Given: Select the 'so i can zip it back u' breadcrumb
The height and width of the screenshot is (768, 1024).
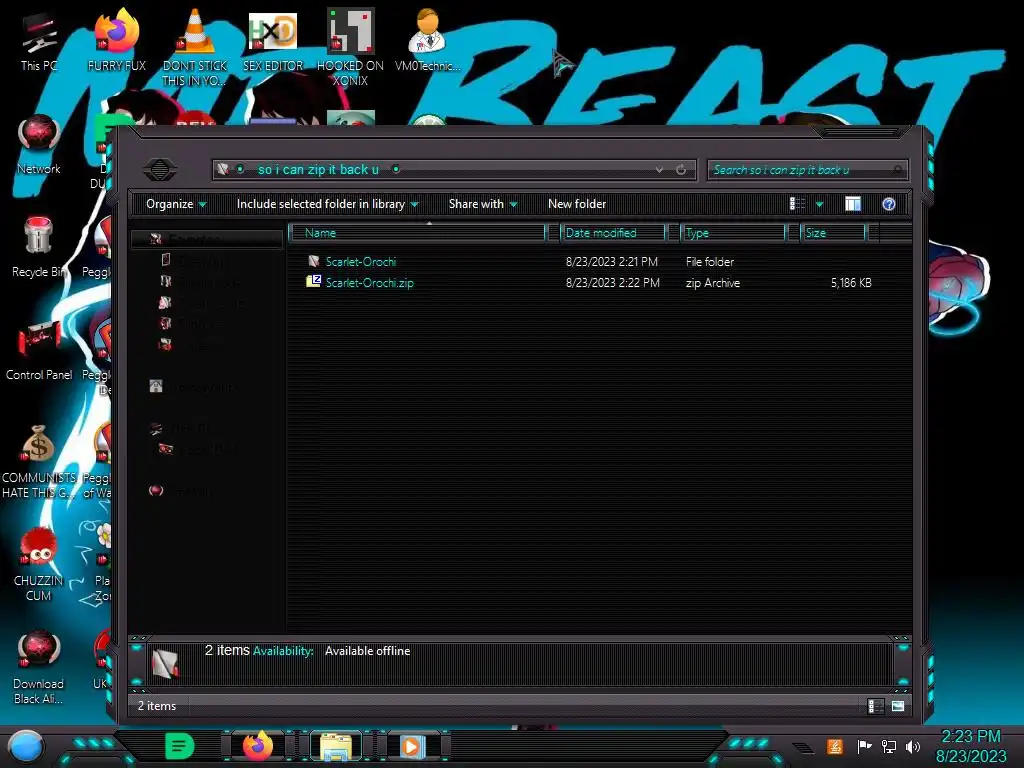Looking at the screenshot, I should pyautogui.click(x=318, y=170).
